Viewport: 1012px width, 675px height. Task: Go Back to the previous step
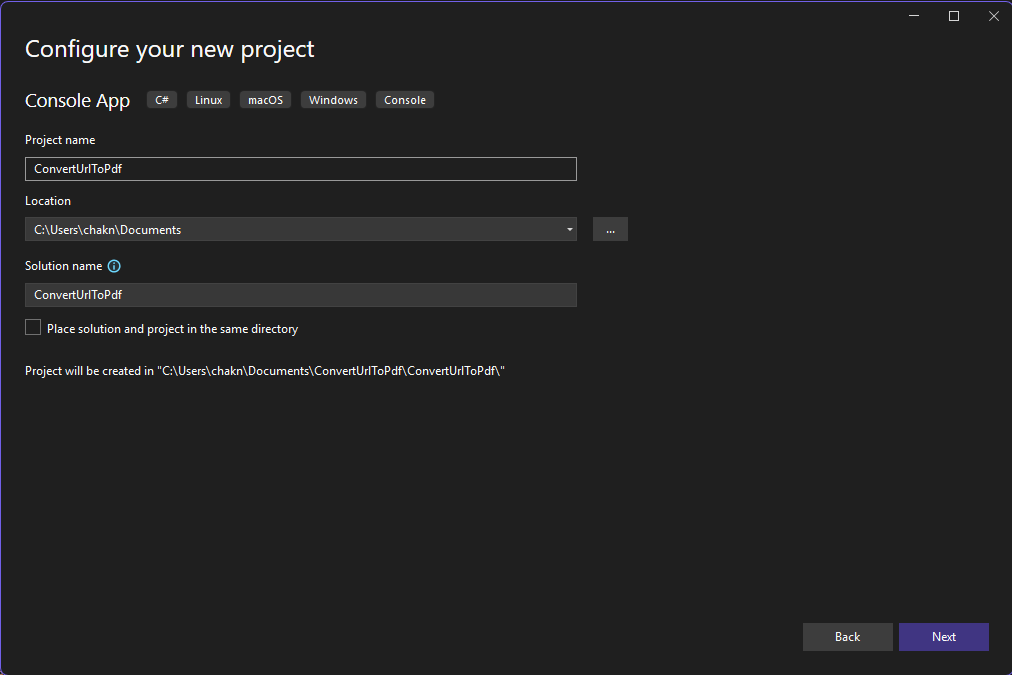[847, 637]
